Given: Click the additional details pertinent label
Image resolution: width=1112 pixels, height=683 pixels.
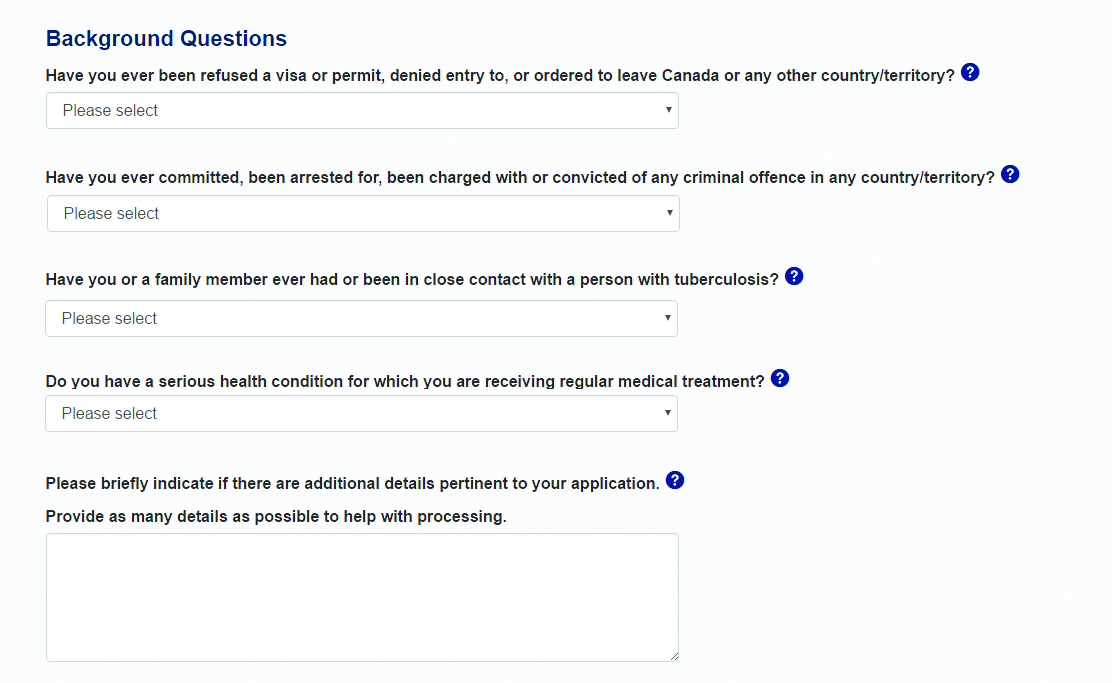Looking at the screenshot, I should 352,484.
